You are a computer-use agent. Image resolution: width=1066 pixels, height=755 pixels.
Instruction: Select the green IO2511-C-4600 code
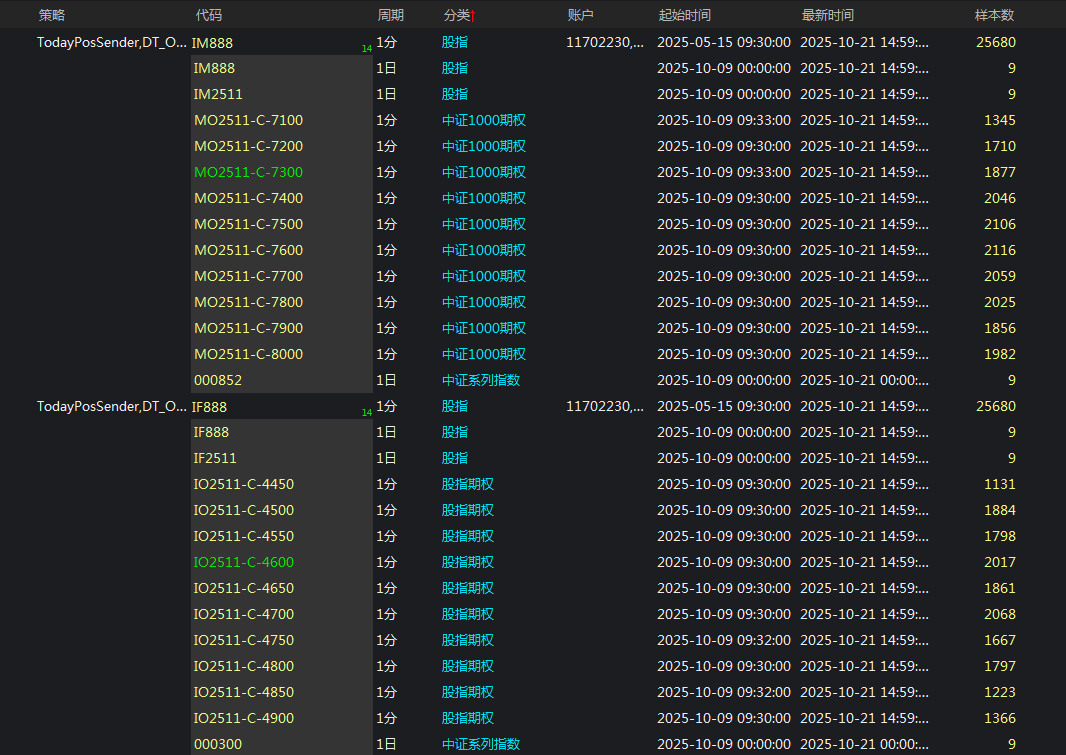(x=244, y=562)
